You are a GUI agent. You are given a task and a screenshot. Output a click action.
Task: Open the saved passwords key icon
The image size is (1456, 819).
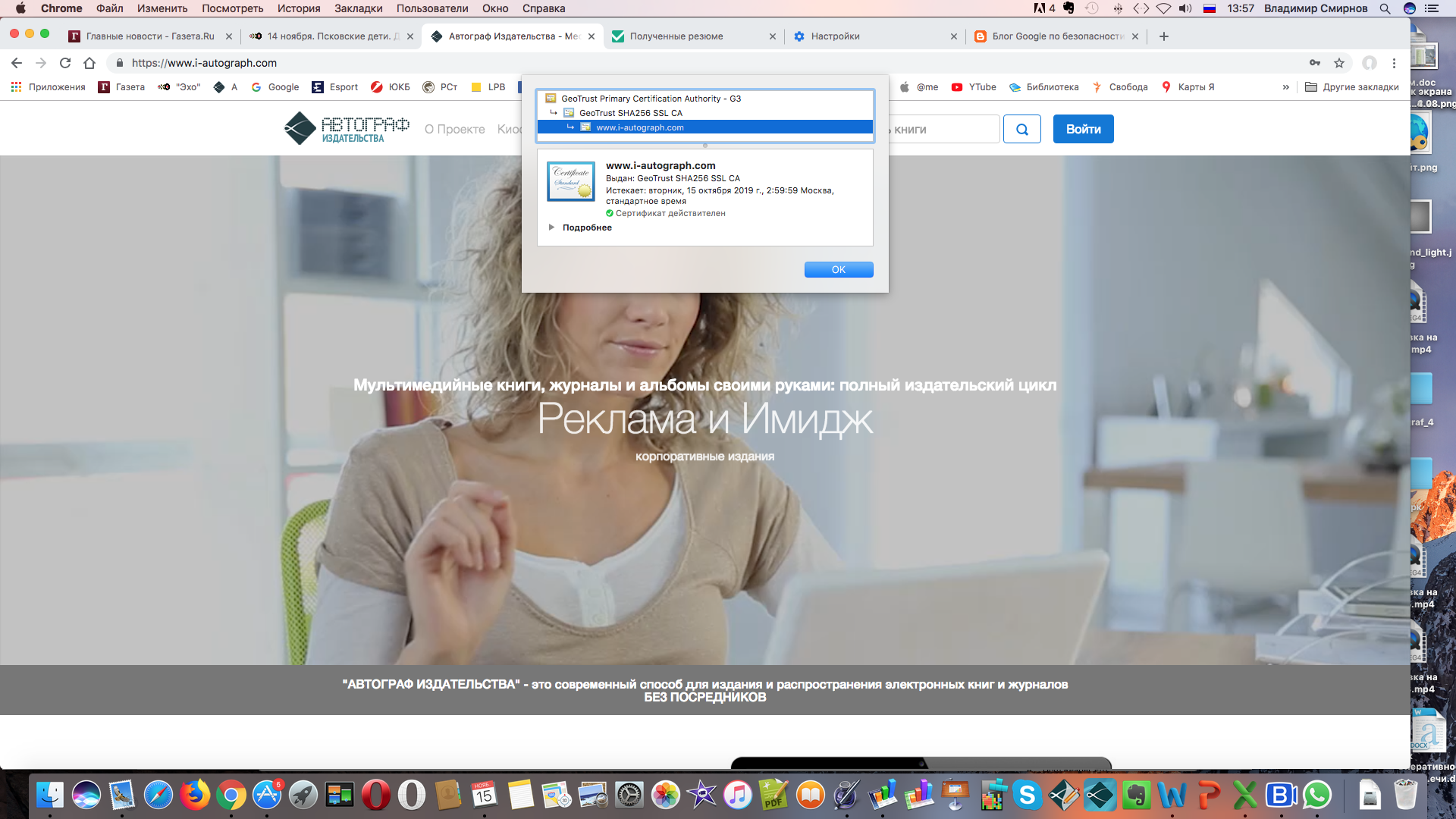pyautogui.click(x=1315, y=63)
